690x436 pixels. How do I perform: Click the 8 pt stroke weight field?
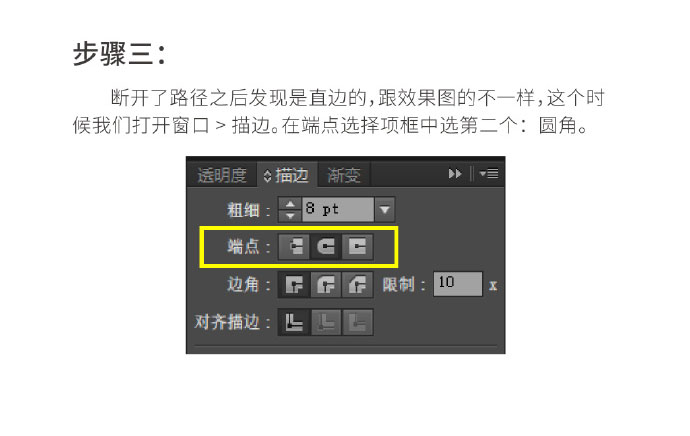coord(338,210)
